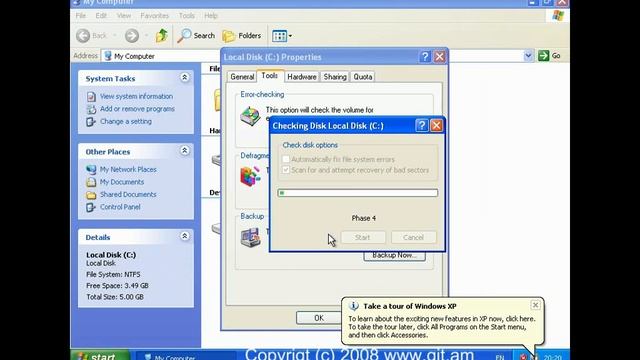Click the Defragmentation colored blocks icon

[x=250, y=176]
